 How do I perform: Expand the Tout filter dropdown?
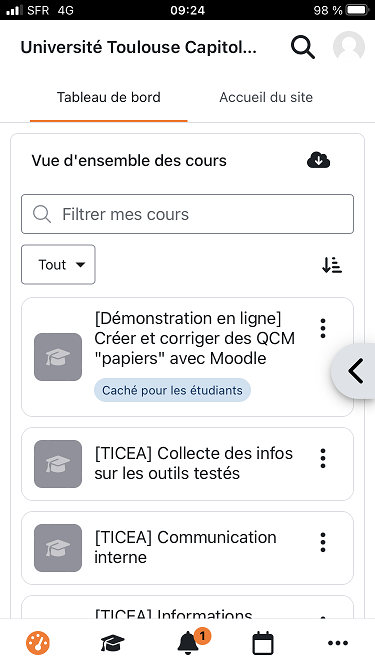tap(58, 265)
